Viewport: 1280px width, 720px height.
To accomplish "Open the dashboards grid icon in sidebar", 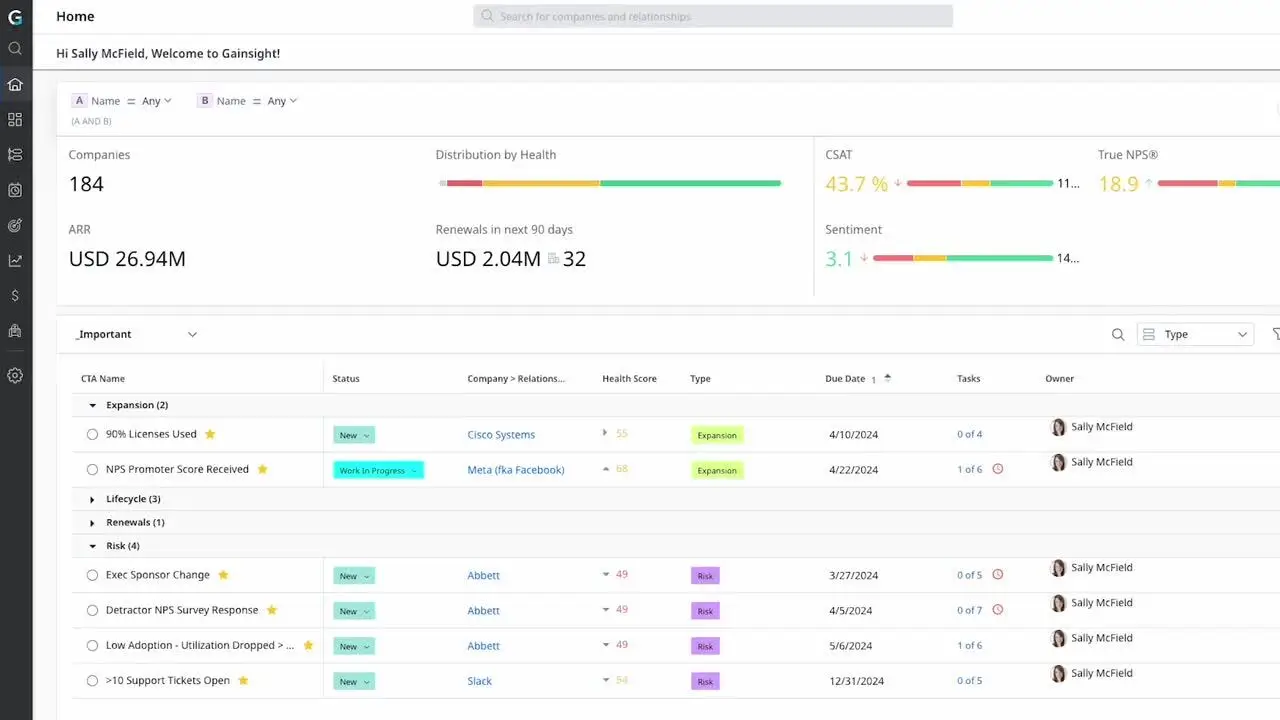I will click(x=15, y=119).
